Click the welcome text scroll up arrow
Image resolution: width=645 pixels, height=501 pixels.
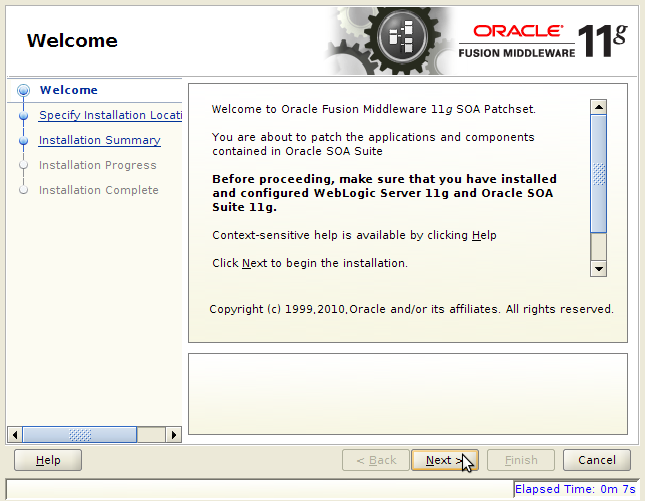coord(599,107)
